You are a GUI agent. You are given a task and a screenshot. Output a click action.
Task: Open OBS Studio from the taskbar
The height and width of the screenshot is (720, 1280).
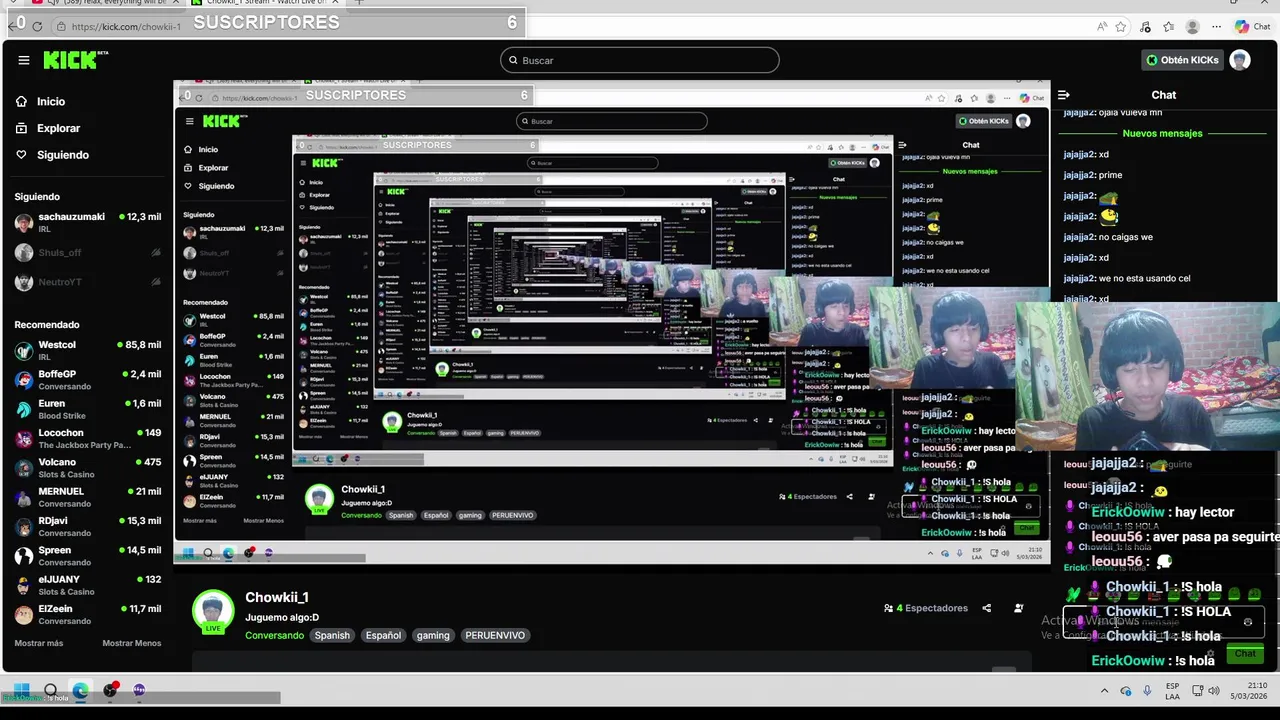(110, 690)
